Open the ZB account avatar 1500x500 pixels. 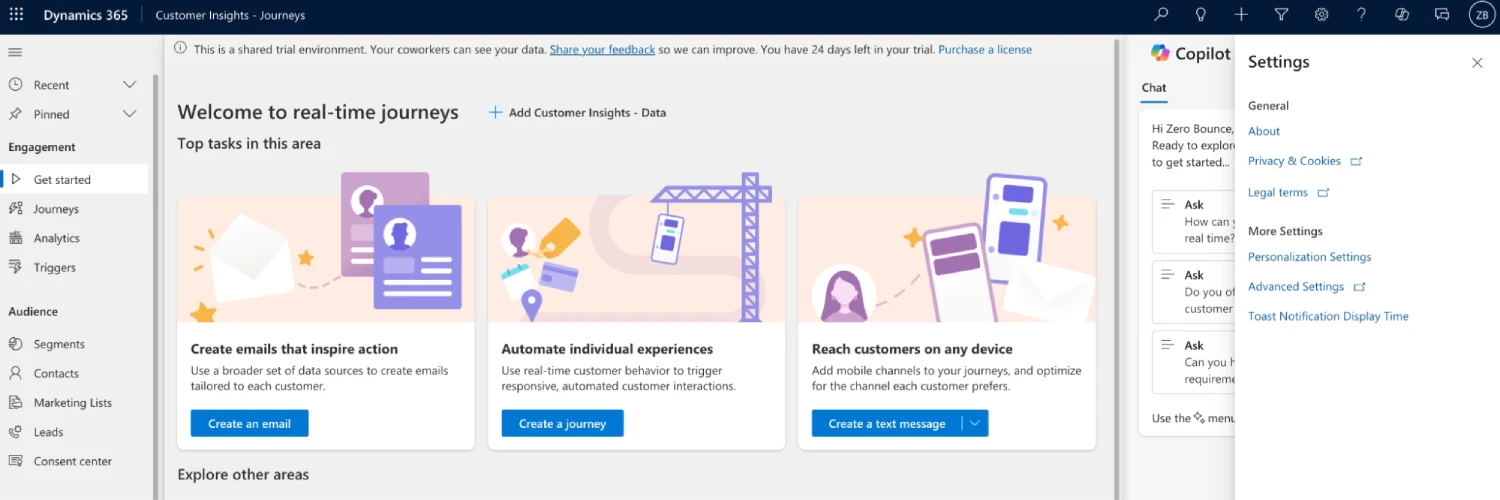click(1482, 15)
